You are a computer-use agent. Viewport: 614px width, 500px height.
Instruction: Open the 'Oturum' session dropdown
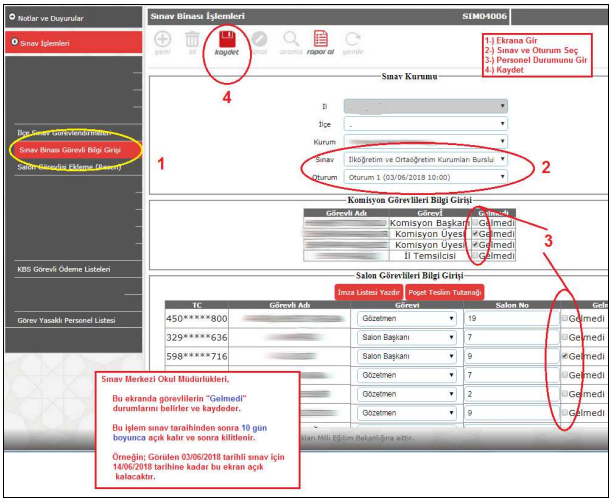pyautogui.click(x=426, y=177)
